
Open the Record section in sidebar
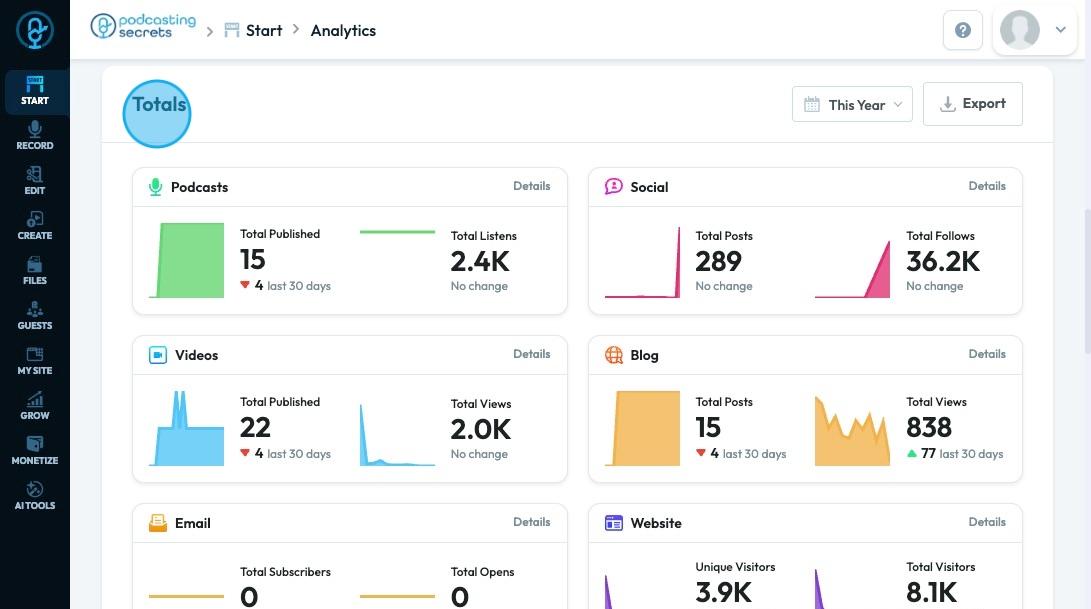(35, 136)
